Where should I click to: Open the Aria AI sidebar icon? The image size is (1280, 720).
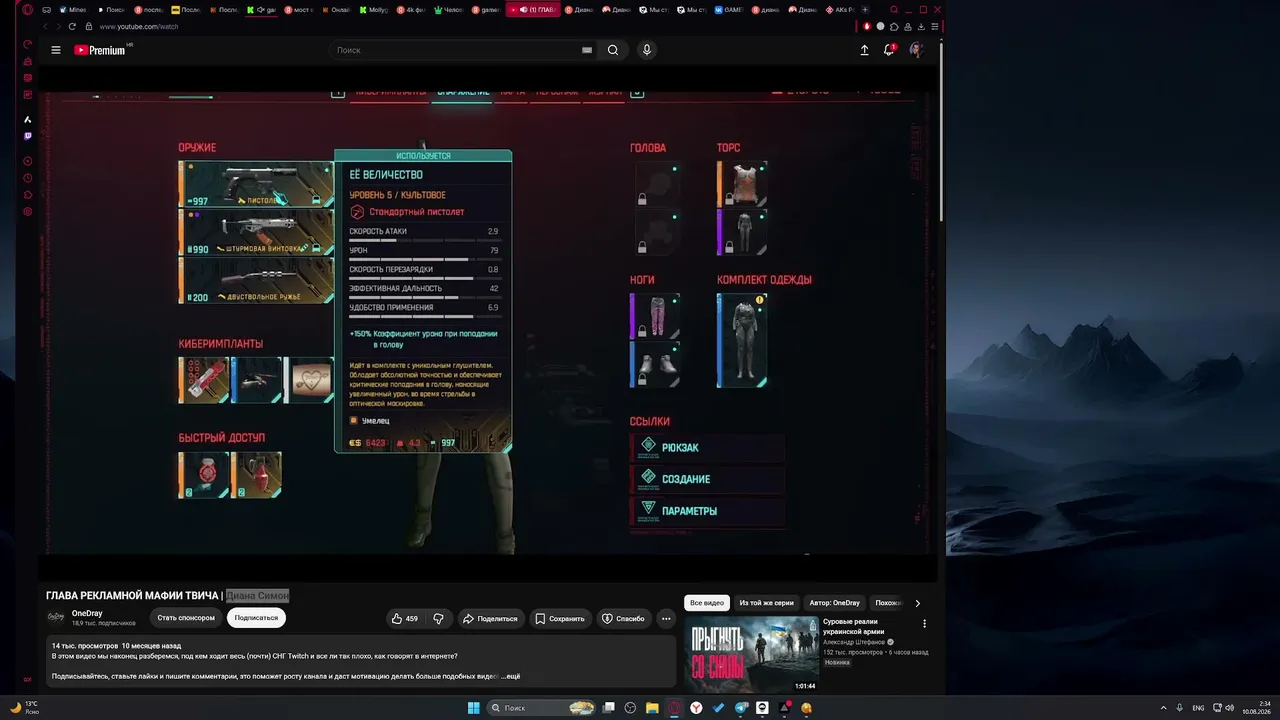(28, 120)
